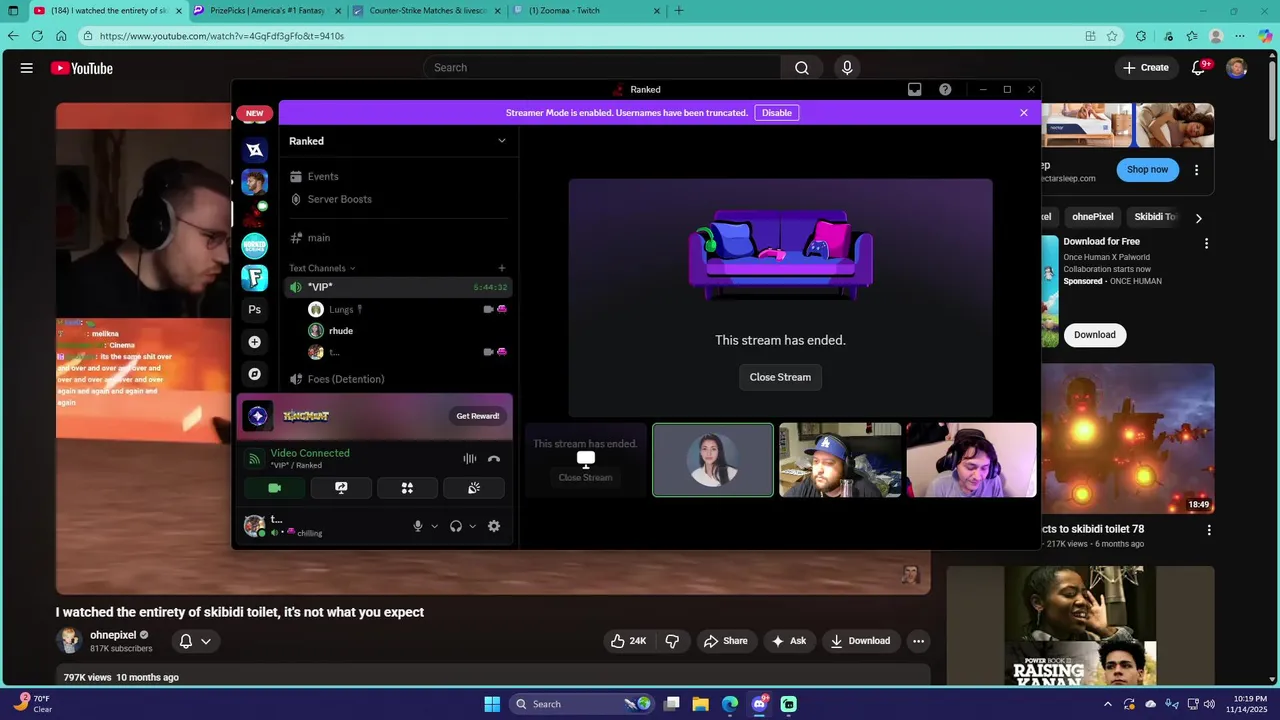
Task: Select the ohnePixel filter chip
Action: 1092,217
